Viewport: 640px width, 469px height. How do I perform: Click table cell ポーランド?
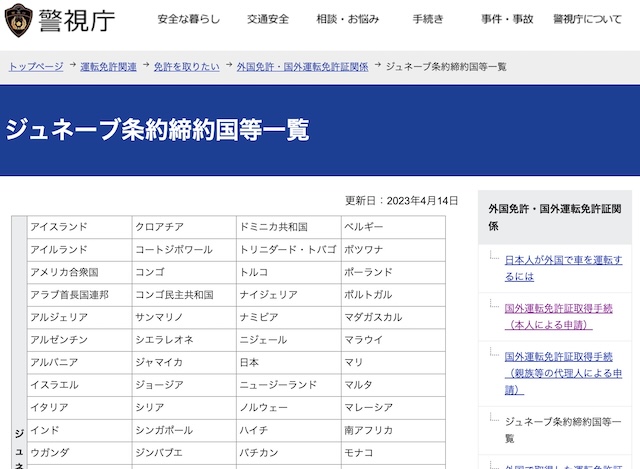[393, 272]
